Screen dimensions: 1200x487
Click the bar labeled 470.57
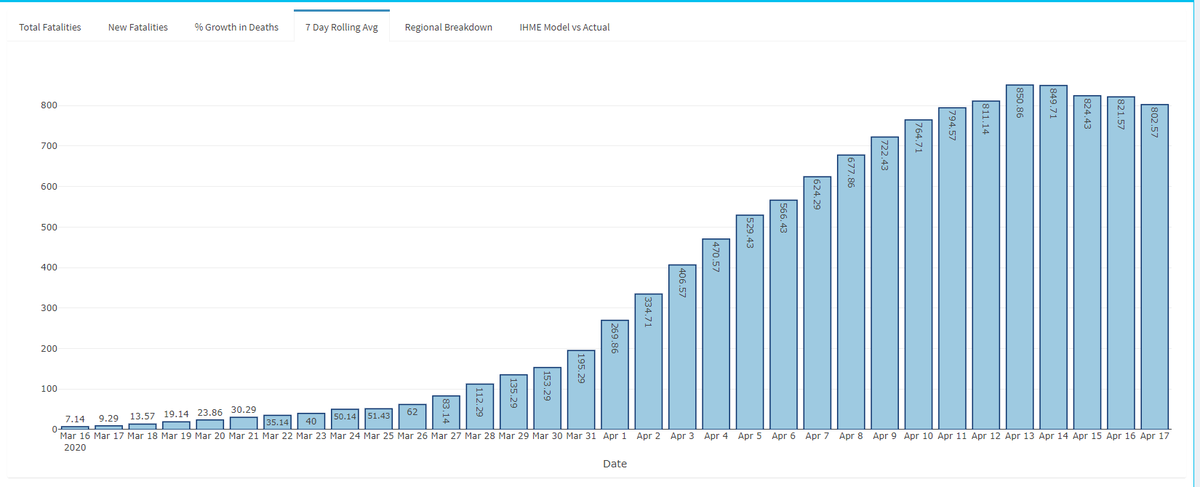click(x=716, y=334)
